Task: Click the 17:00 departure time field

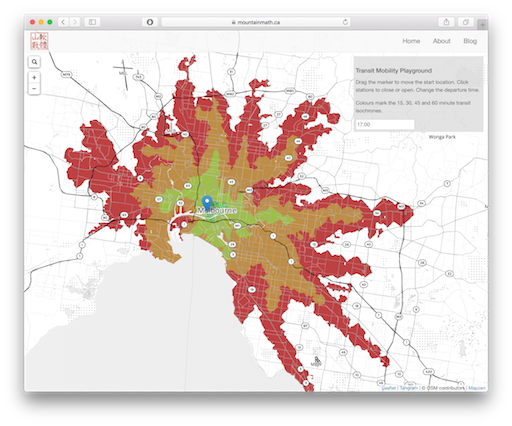Action: pyautogui.click(x=385, y=124)
